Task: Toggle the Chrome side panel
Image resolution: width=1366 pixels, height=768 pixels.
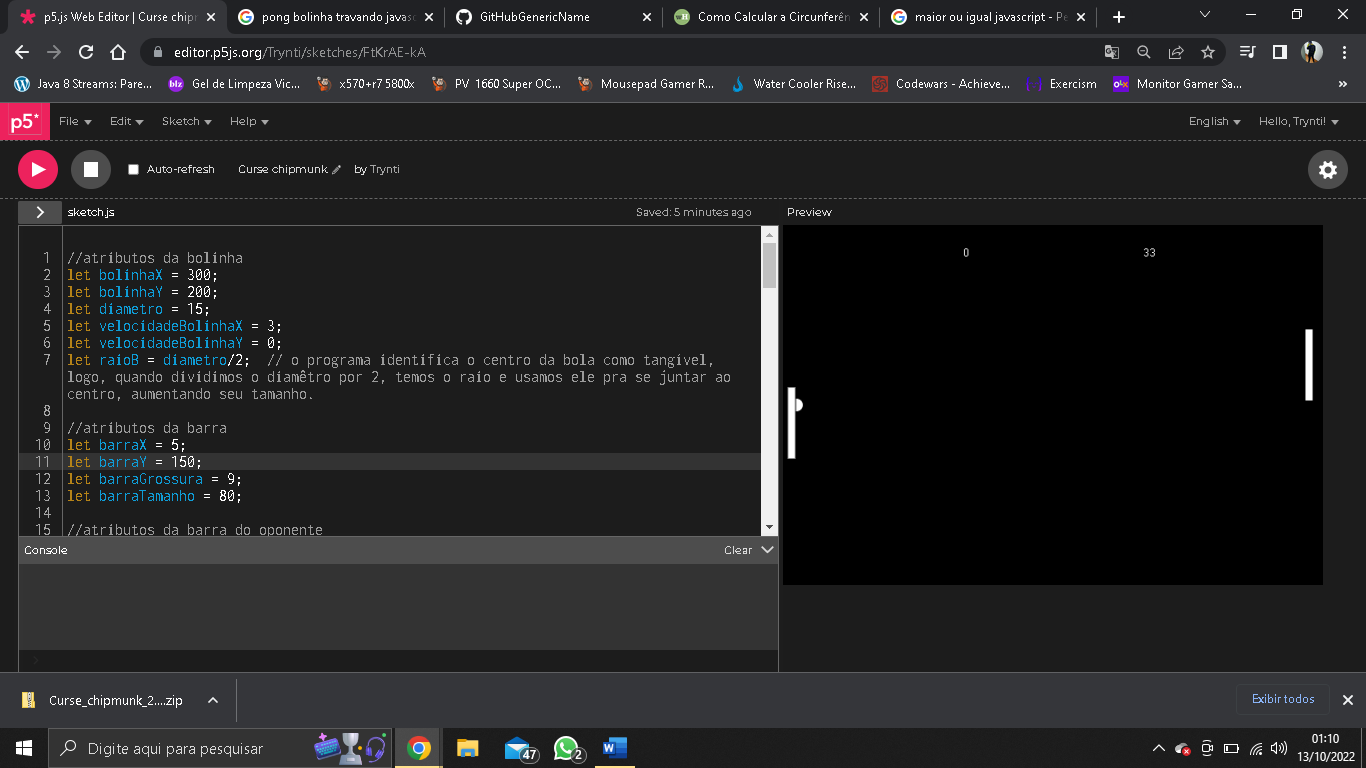Action: (x=1279, y=52)
